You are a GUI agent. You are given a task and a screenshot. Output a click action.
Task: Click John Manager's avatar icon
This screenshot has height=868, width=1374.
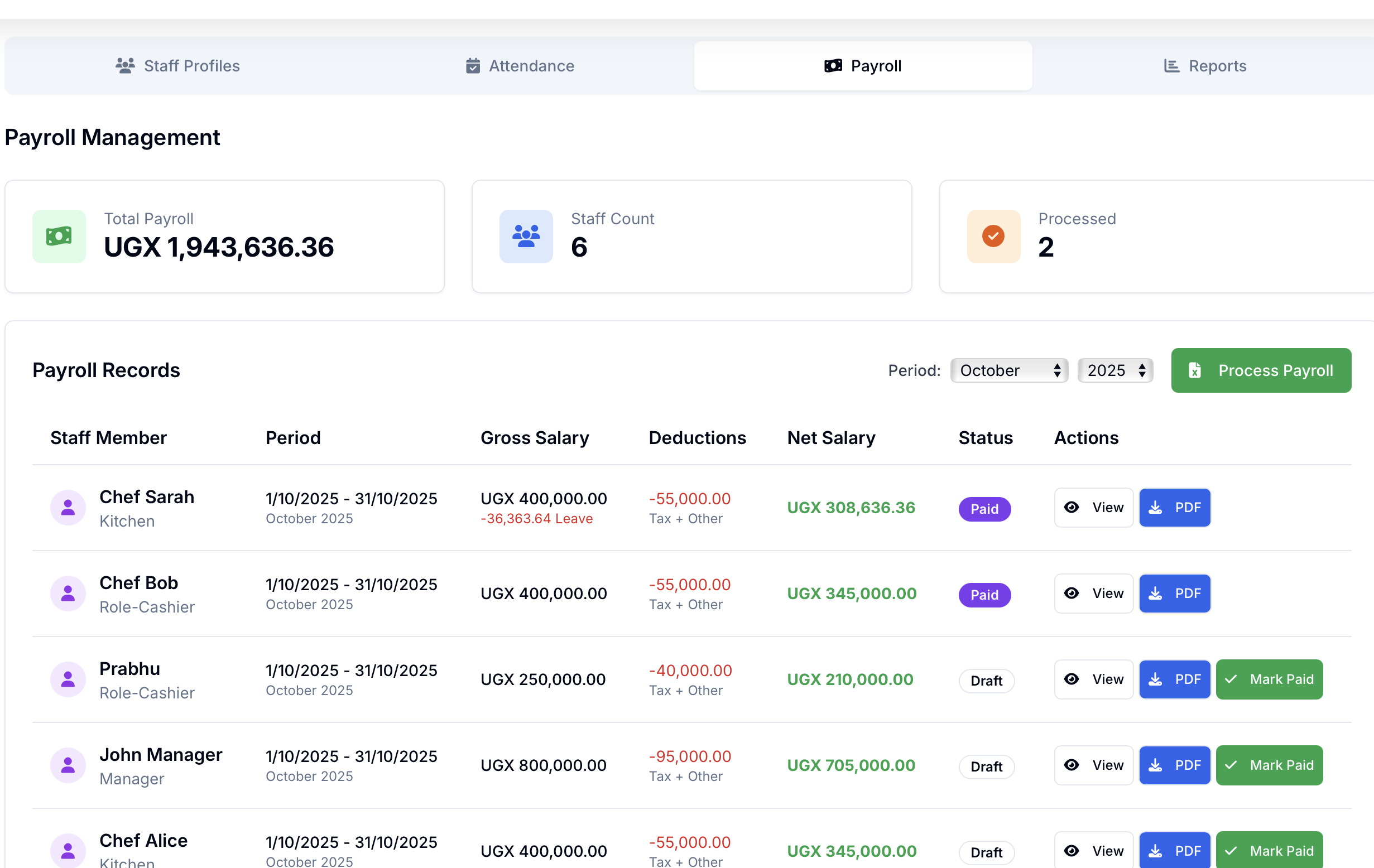click(x=68, y=765)
